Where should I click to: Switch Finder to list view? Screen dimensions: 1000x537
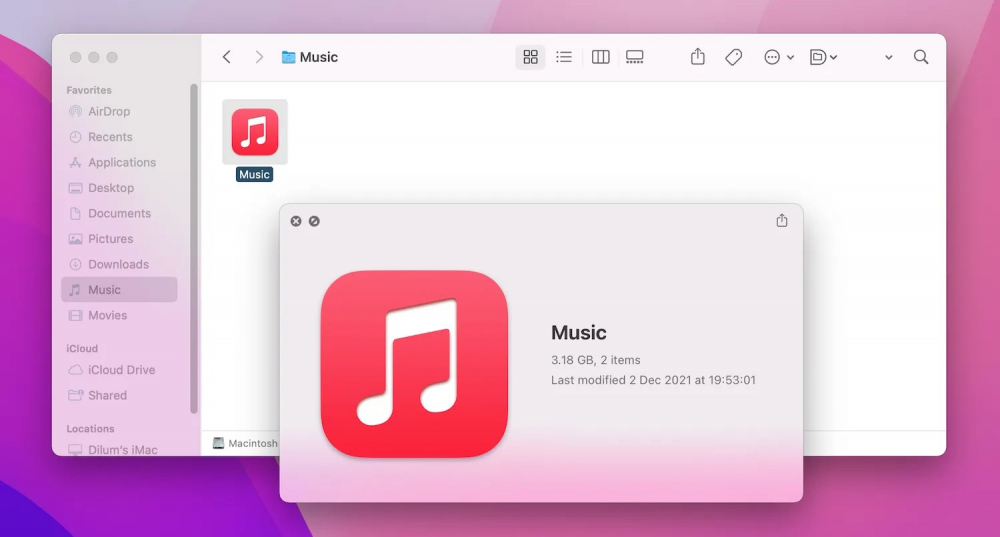[x=564, y=57]
